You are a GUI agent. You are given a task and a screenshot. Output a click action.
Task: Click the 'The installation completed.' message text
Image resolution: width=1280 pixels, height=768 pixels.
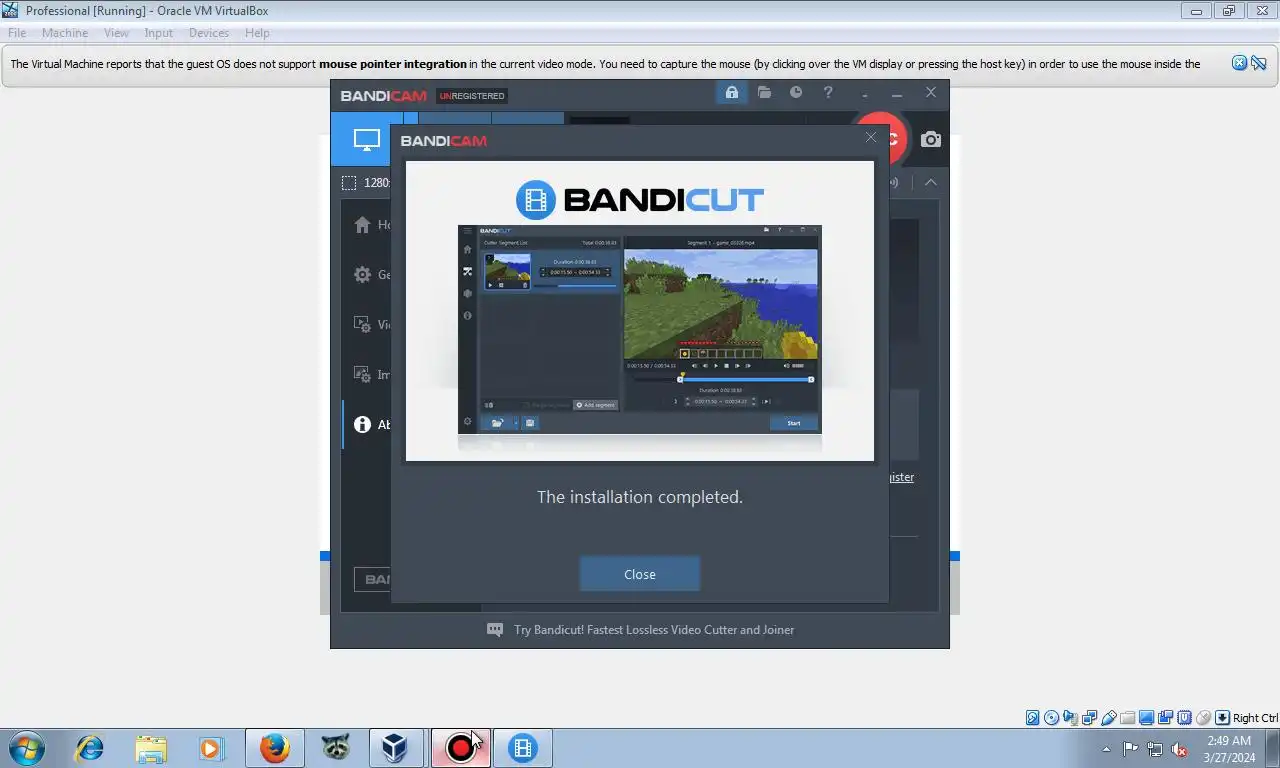[640, 497]
